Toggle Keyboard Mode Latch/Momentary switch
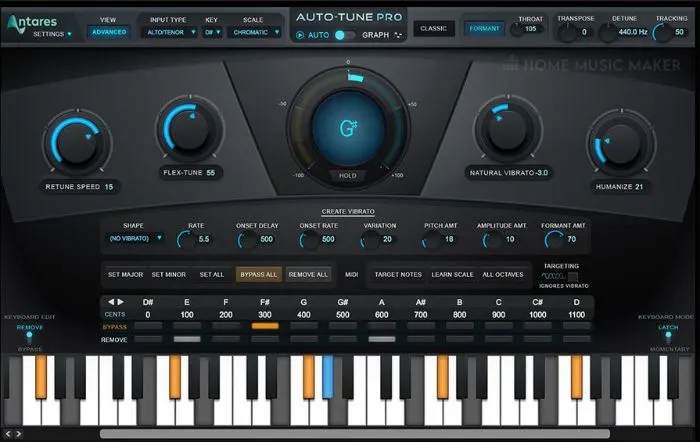 click(x=668, y=338)
